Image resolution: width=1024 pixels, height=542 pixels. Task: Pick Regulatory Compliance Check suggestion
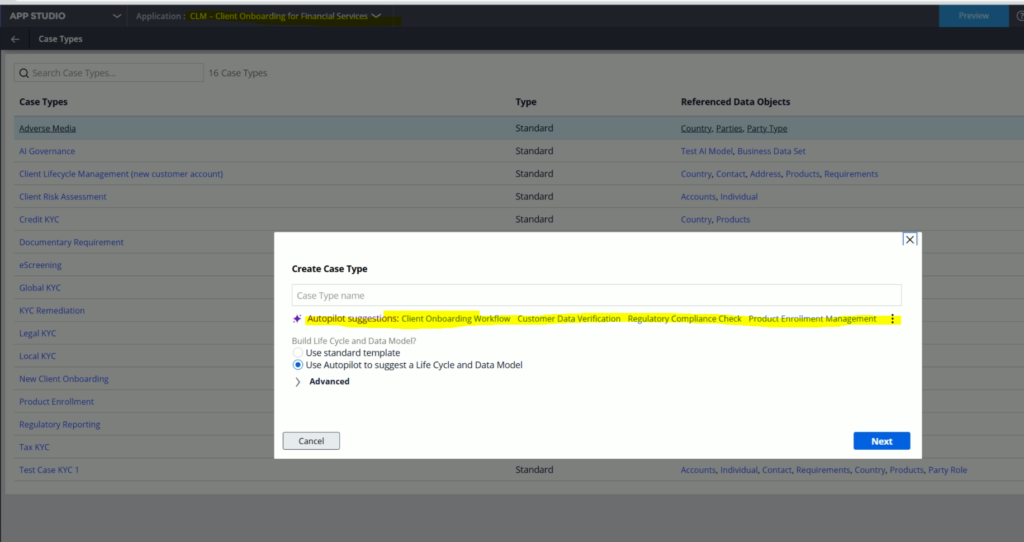(x=684, y=319)
